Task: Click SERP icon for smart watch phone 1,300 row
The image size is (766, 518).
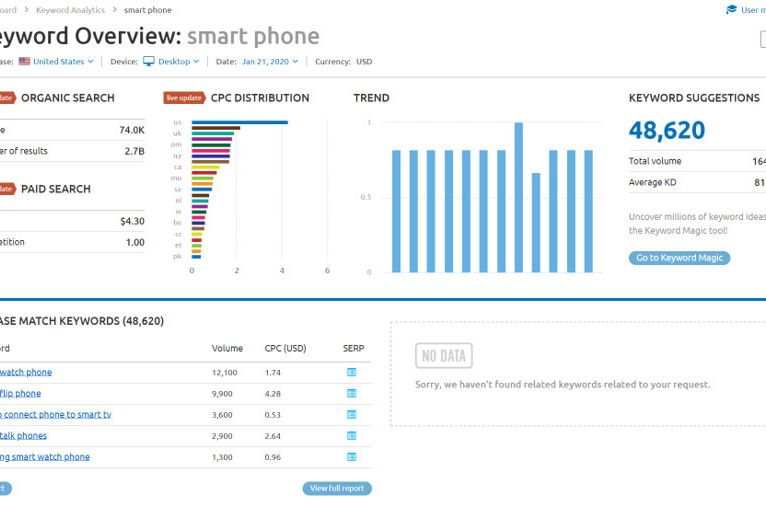Action: click(351, 456)
